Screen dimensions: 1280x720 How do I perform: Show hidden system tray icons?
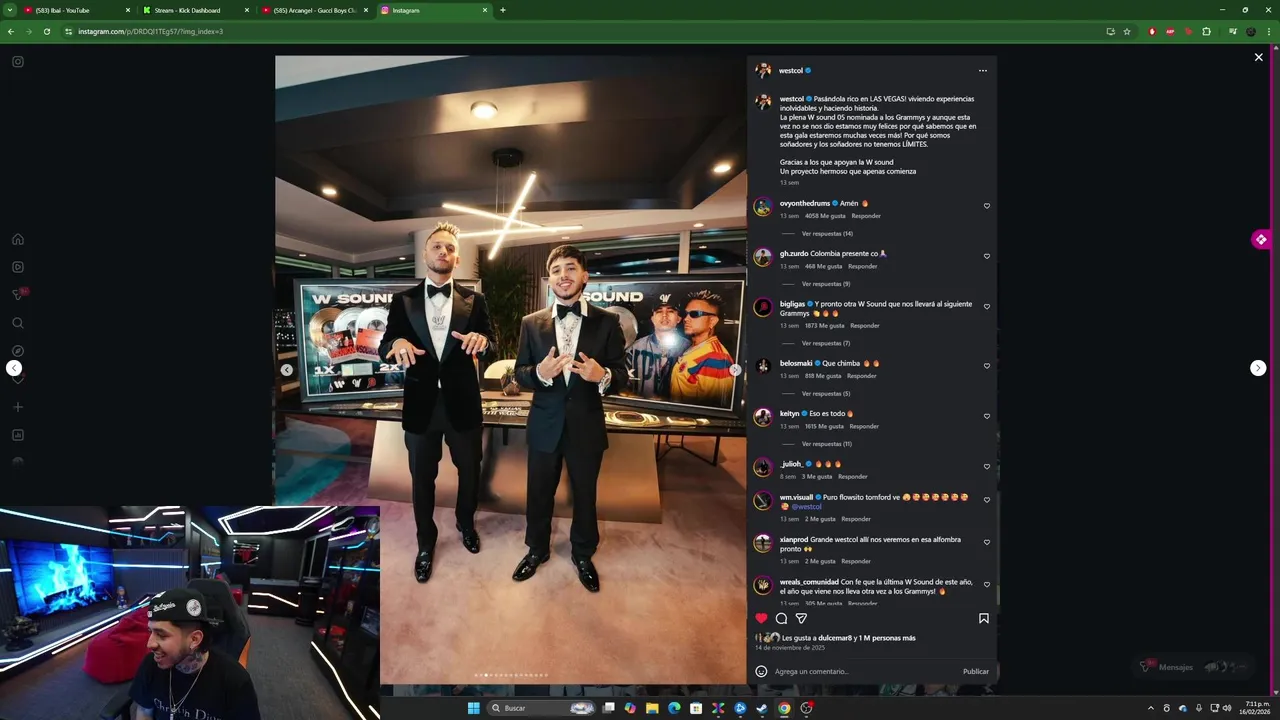[1150, 708]
